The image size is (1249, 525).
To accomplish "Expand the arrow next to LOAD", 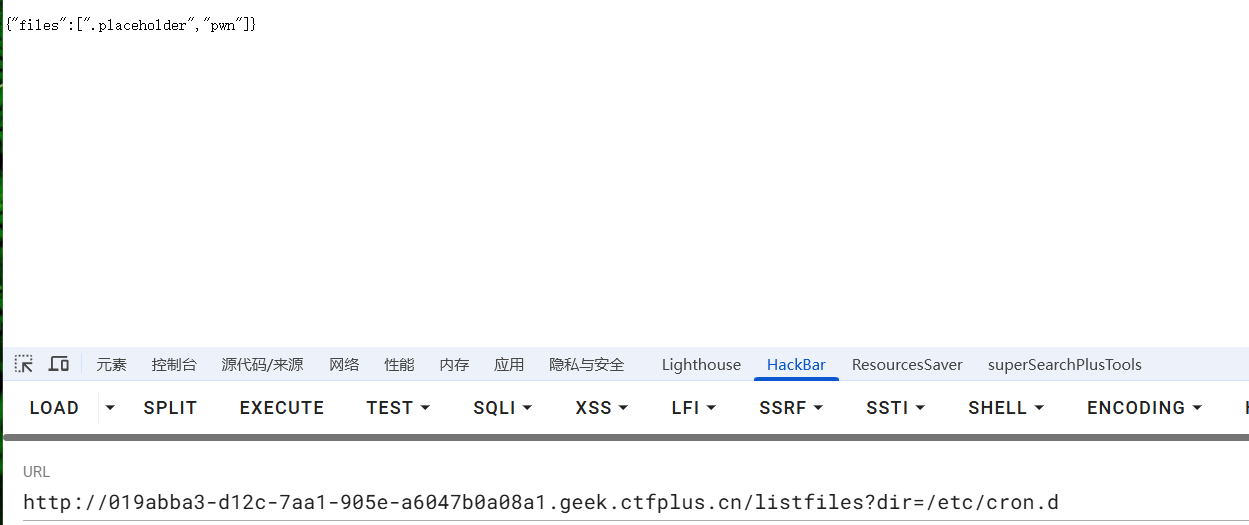I will coord(110,408).
